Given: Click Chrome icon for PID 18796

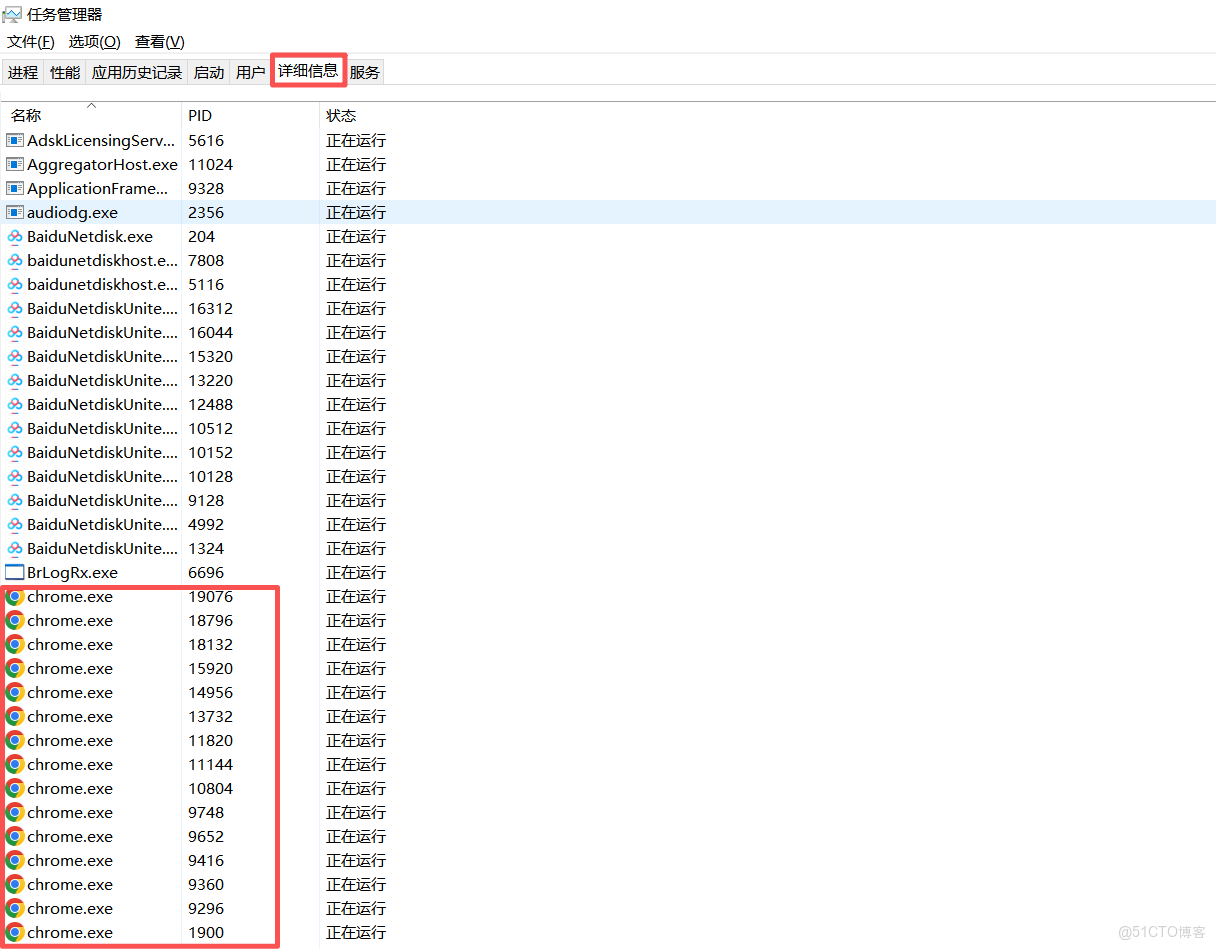Looking at the screenshot, I should pyautogui.click(x=15, y=621).
